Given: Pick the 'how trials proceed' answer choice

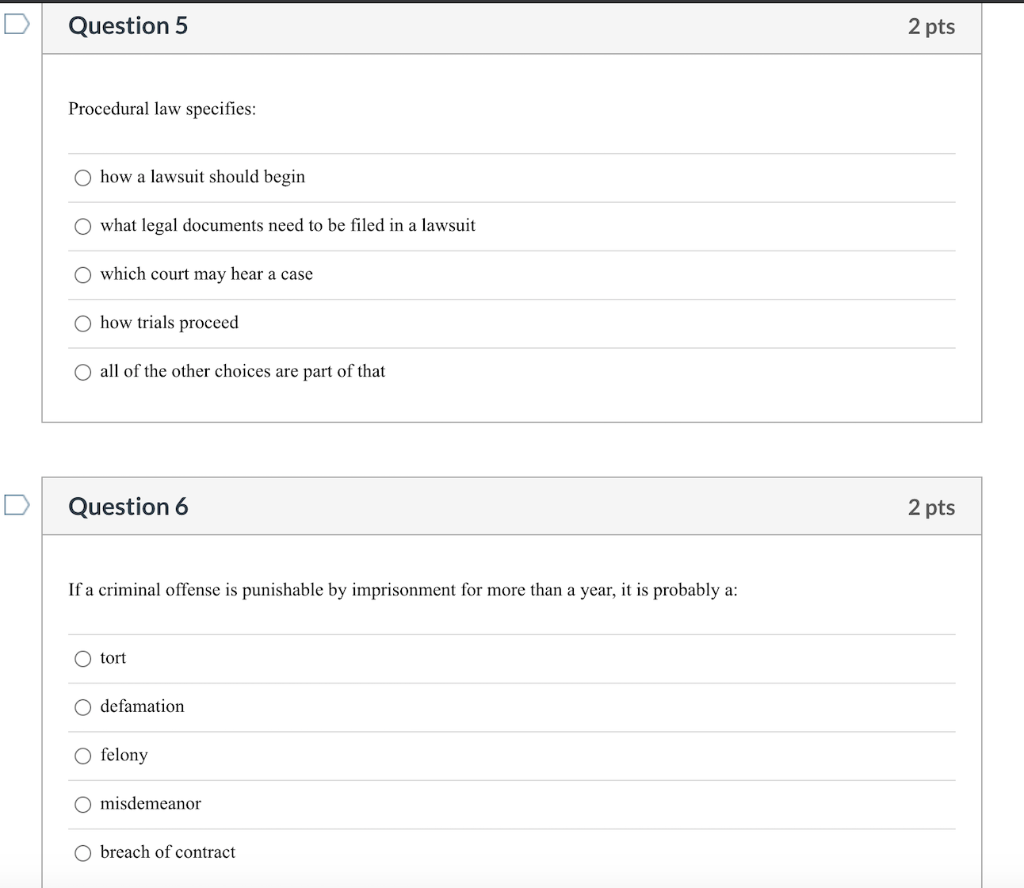Looking at the screenshot, I should tap(82, 323).
